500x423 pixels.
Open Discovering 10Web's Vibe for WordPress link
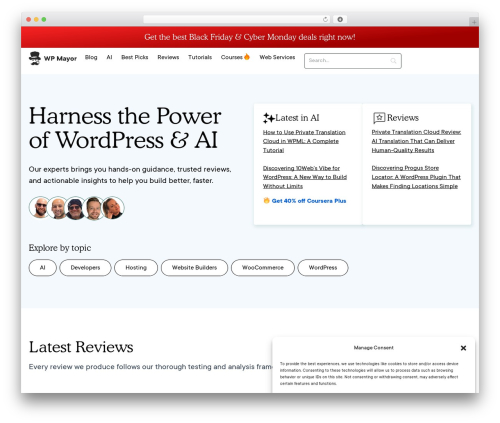click(x=305, y=177)
